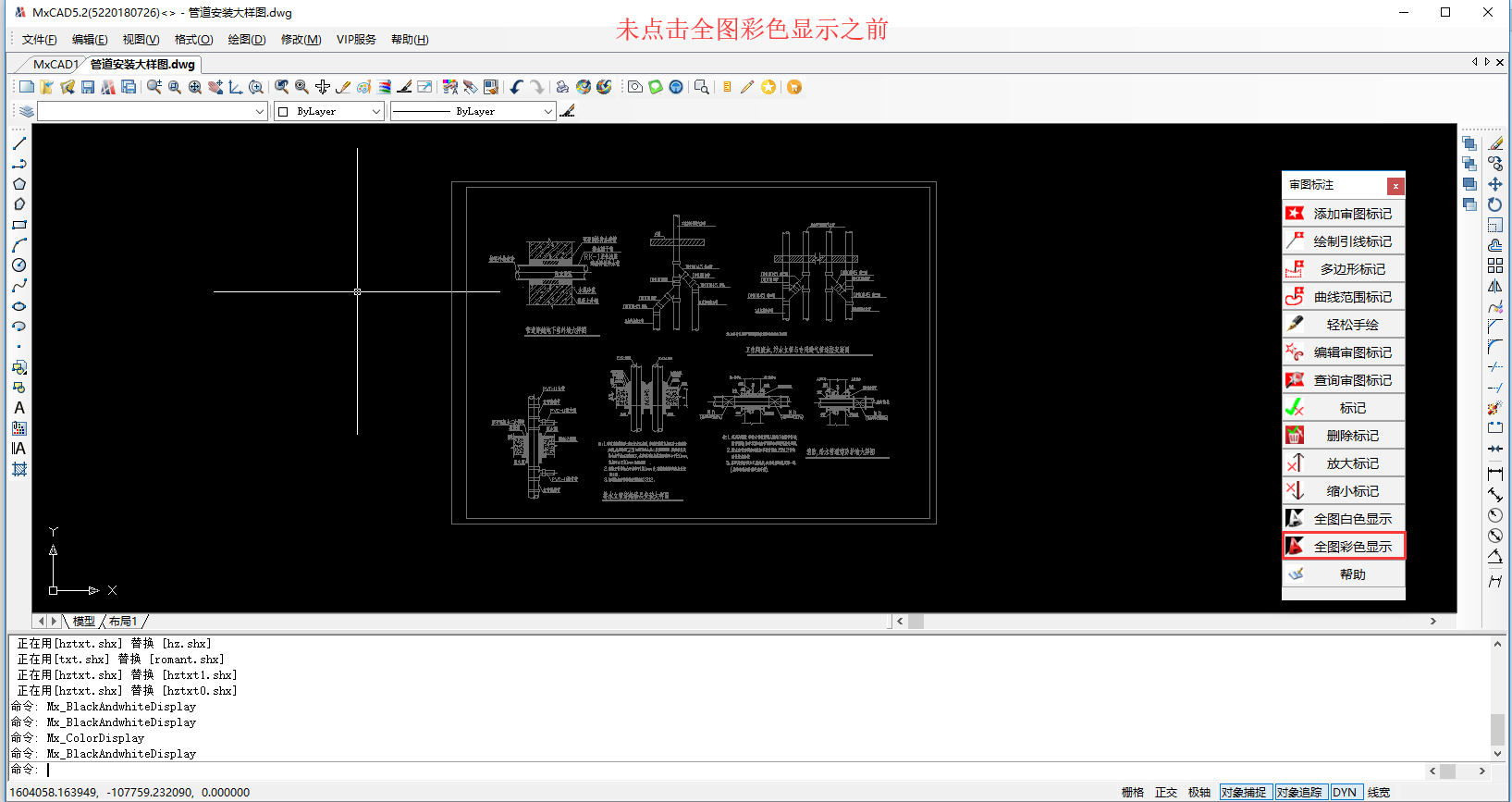1512x802 pixels.
Task: Select the Arc draw tool
Action: tap(19, 245)
